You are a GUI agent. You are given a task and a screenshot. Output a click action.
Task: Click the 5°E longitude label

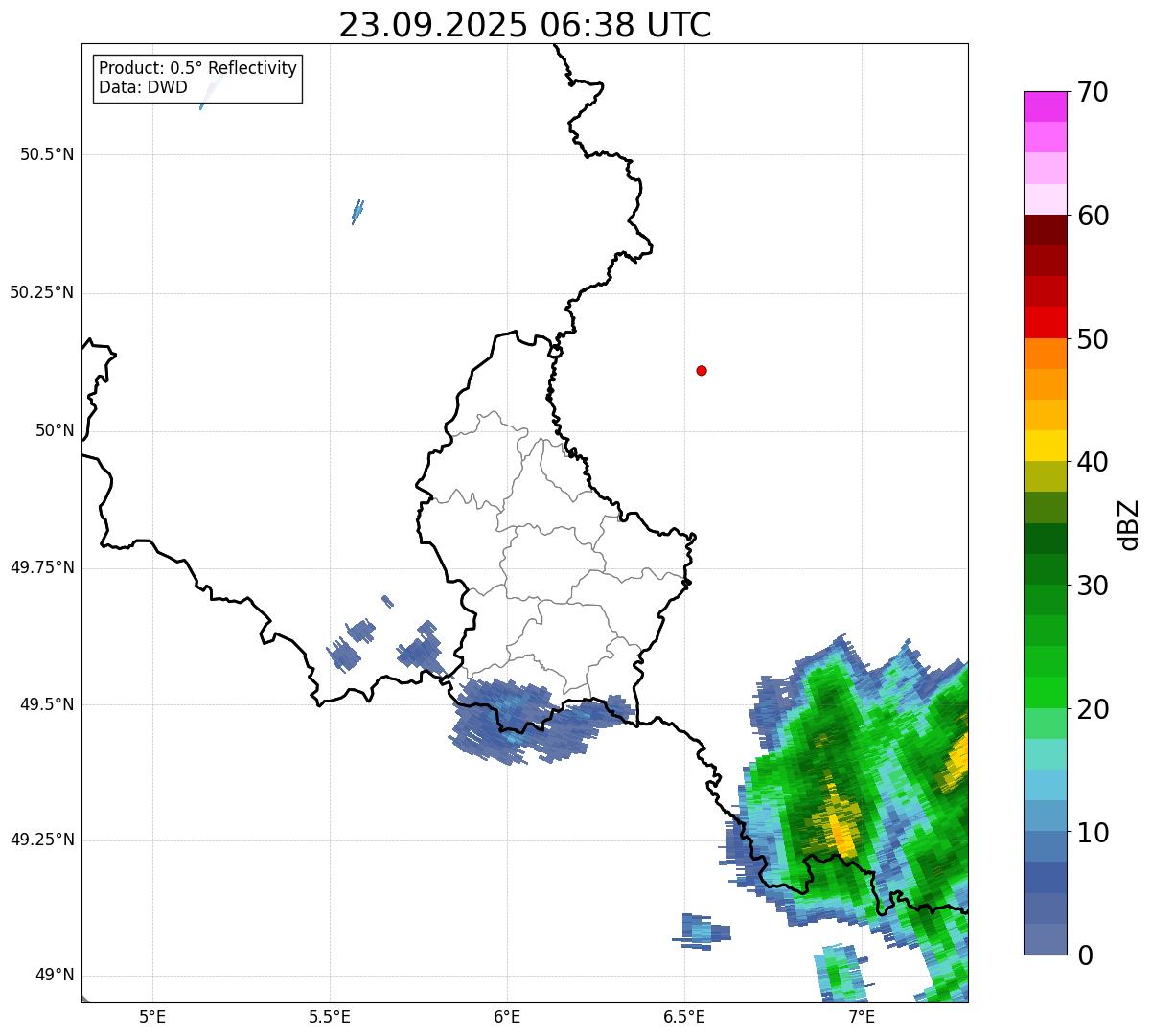tap(152, 1017)
